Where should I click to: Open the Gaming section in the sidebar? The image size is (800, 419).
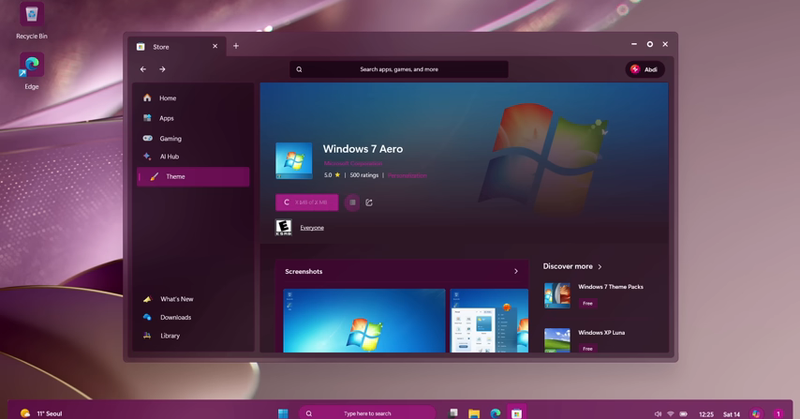click(x=193, y=138)
